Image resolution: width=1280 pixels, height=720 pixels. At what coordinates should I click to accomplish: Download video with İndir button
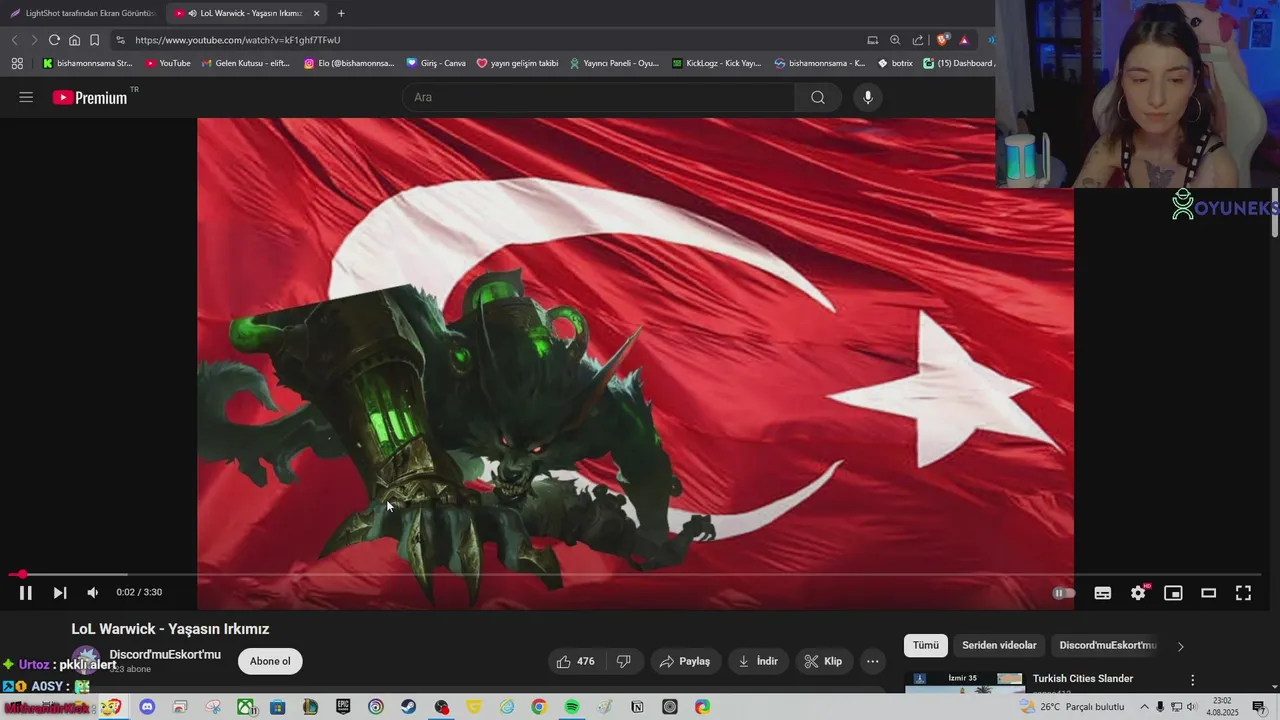(x=757, y=661)
